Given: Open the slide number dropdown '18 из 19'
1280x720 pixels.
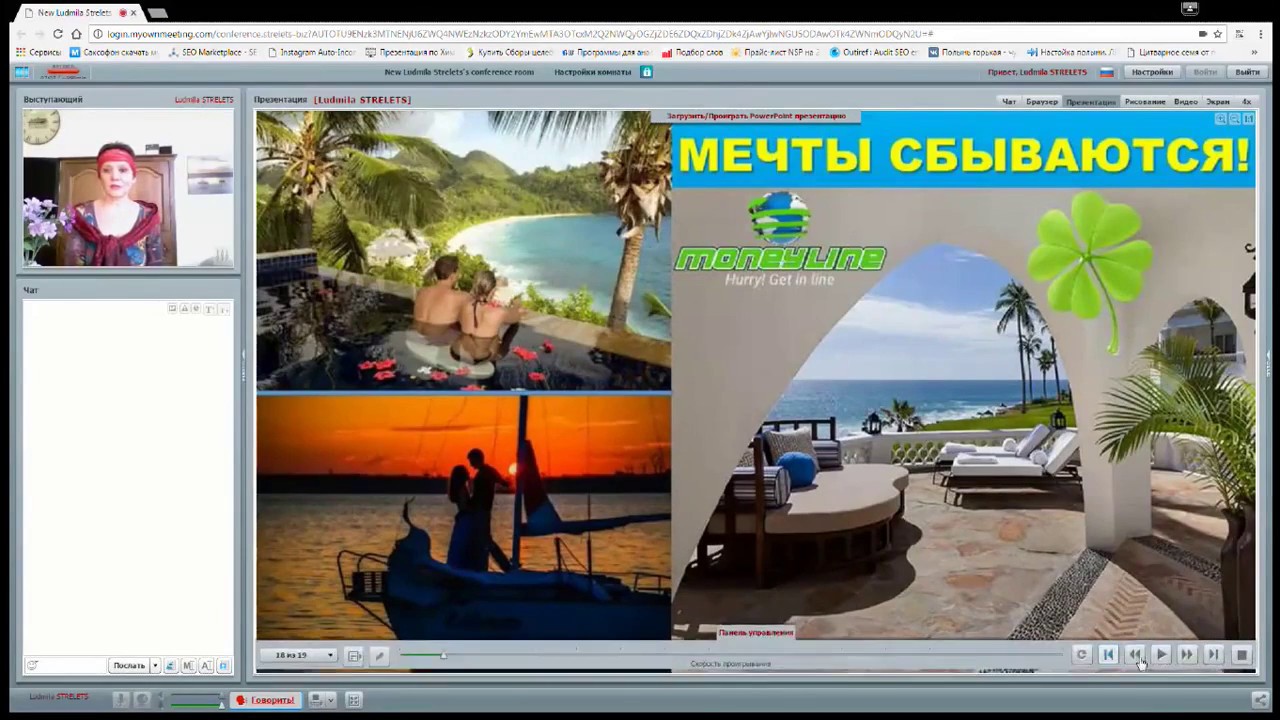Looking at the screenshot, I should 298,655.
